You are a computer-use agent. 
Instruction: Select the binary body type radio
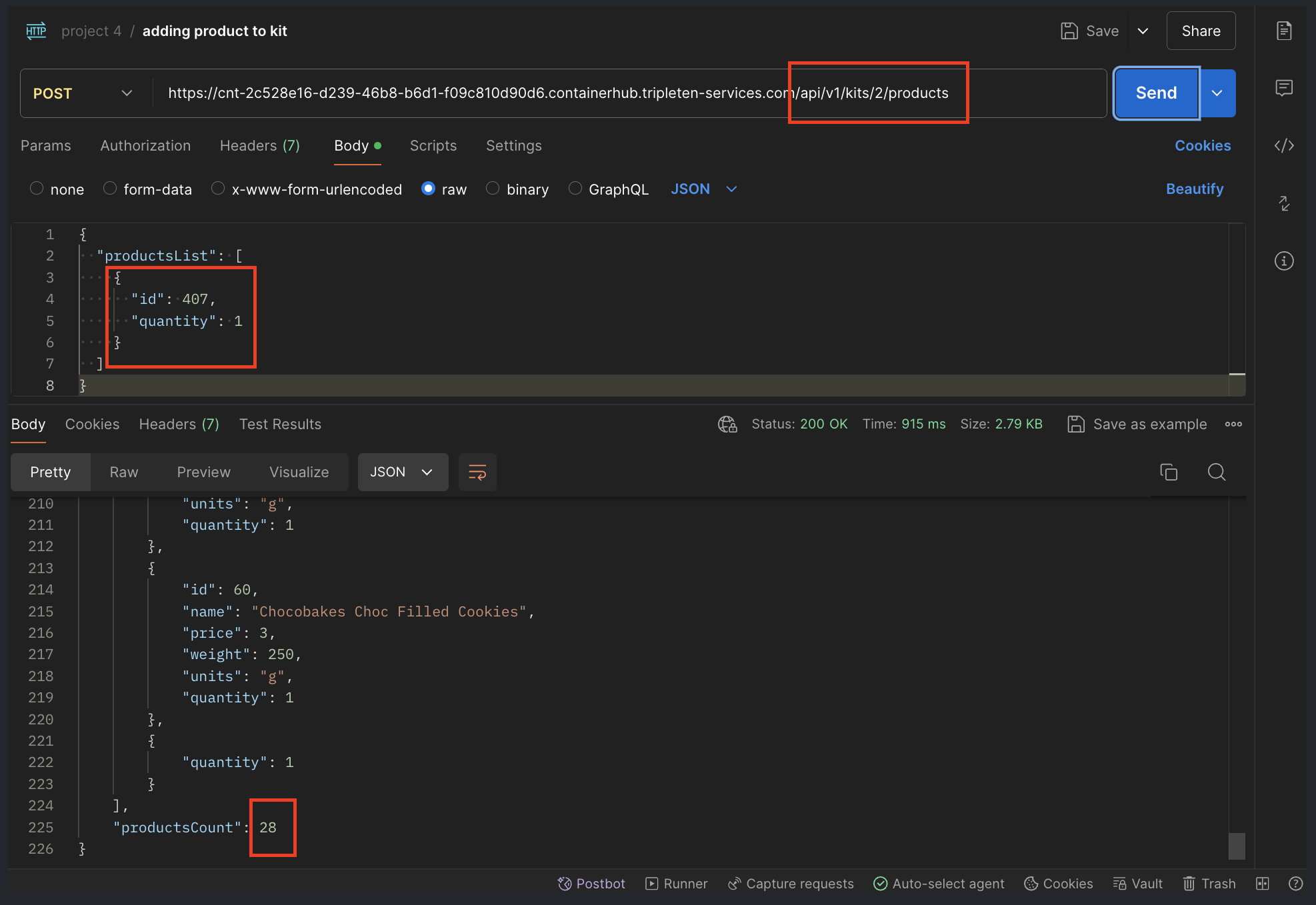493,189
